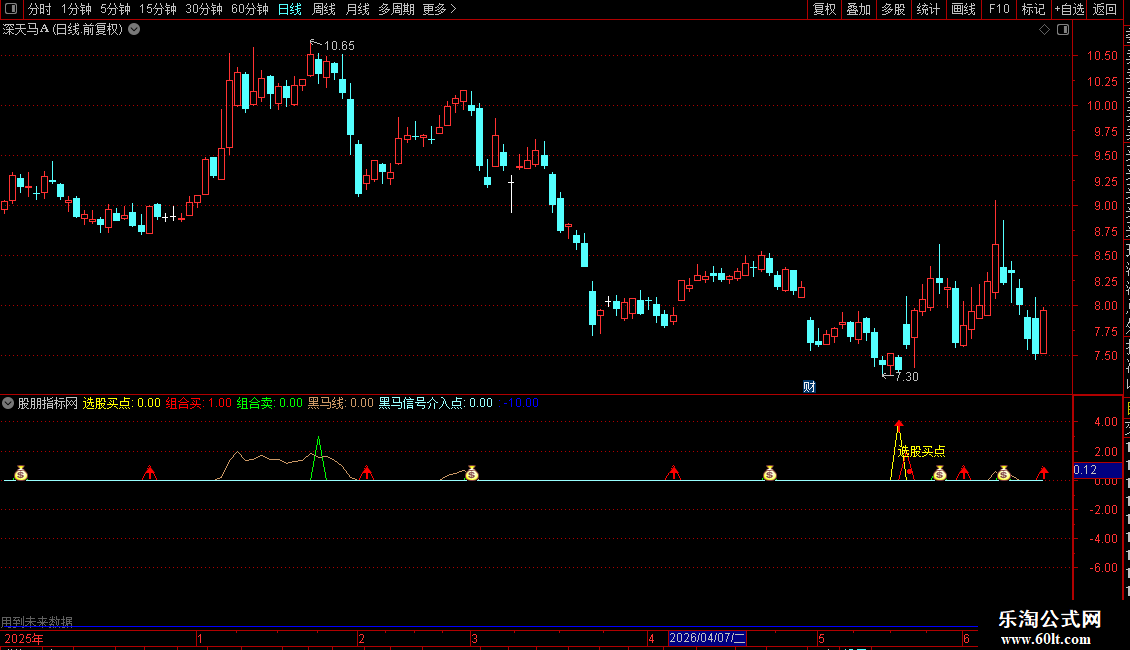1130x650 pixels.
Task: Click the 标记 mark button
Action: point(1033,9)
